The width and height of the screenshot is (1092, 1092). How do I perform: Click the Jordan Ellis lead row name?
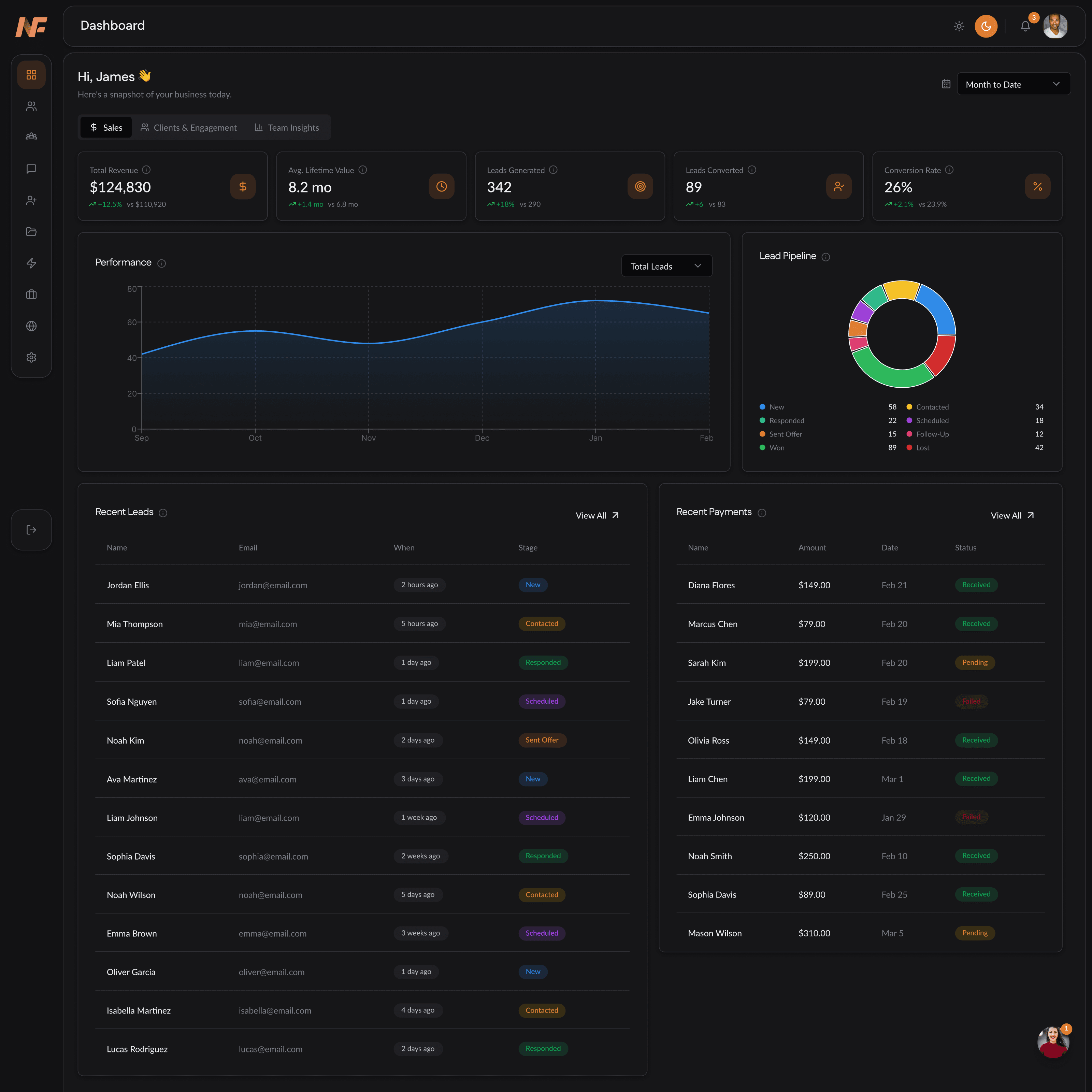coord(128,585)
